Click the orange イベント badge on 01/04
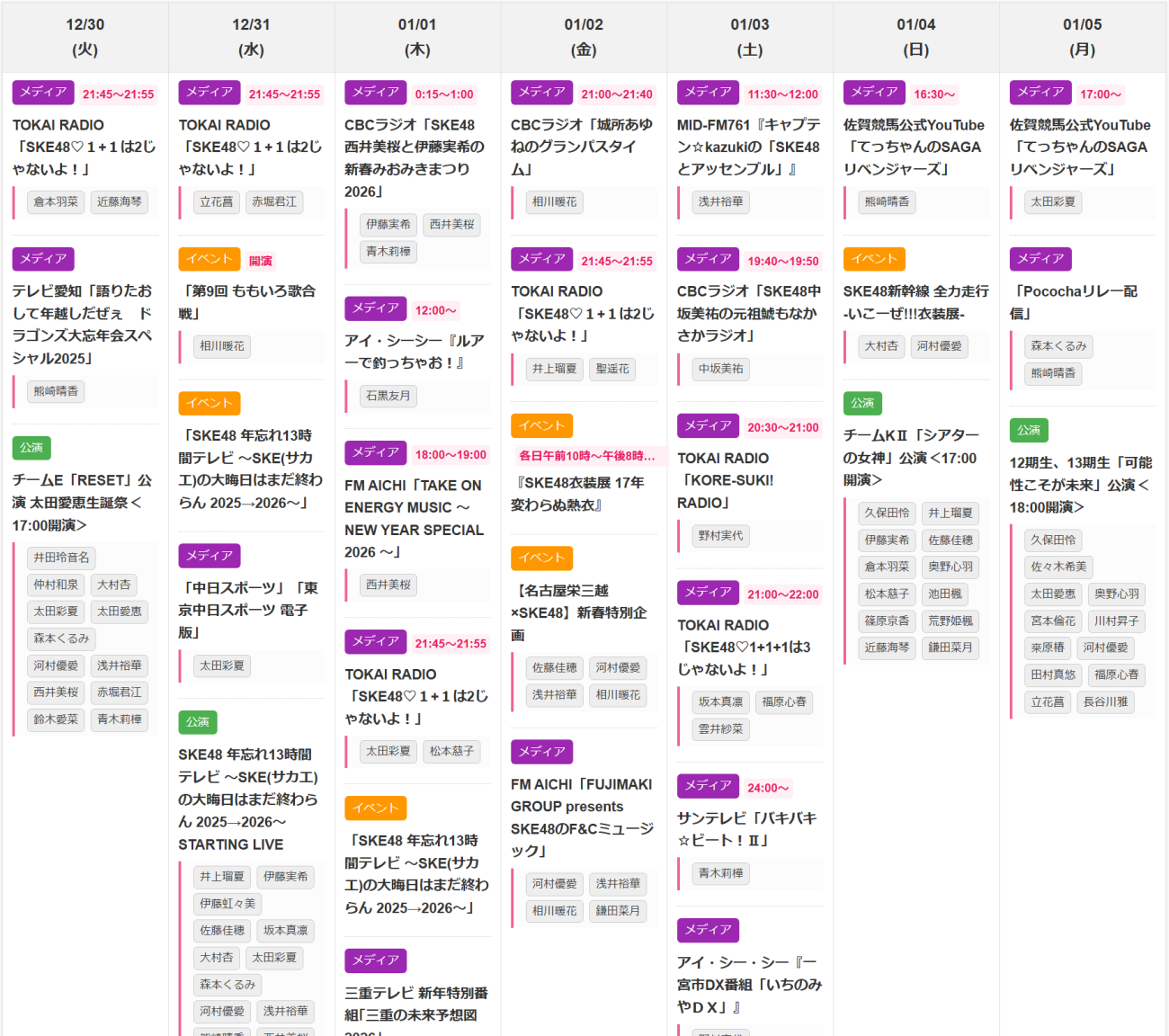The image size is (1169, 1036). click(x=874, y=259)
